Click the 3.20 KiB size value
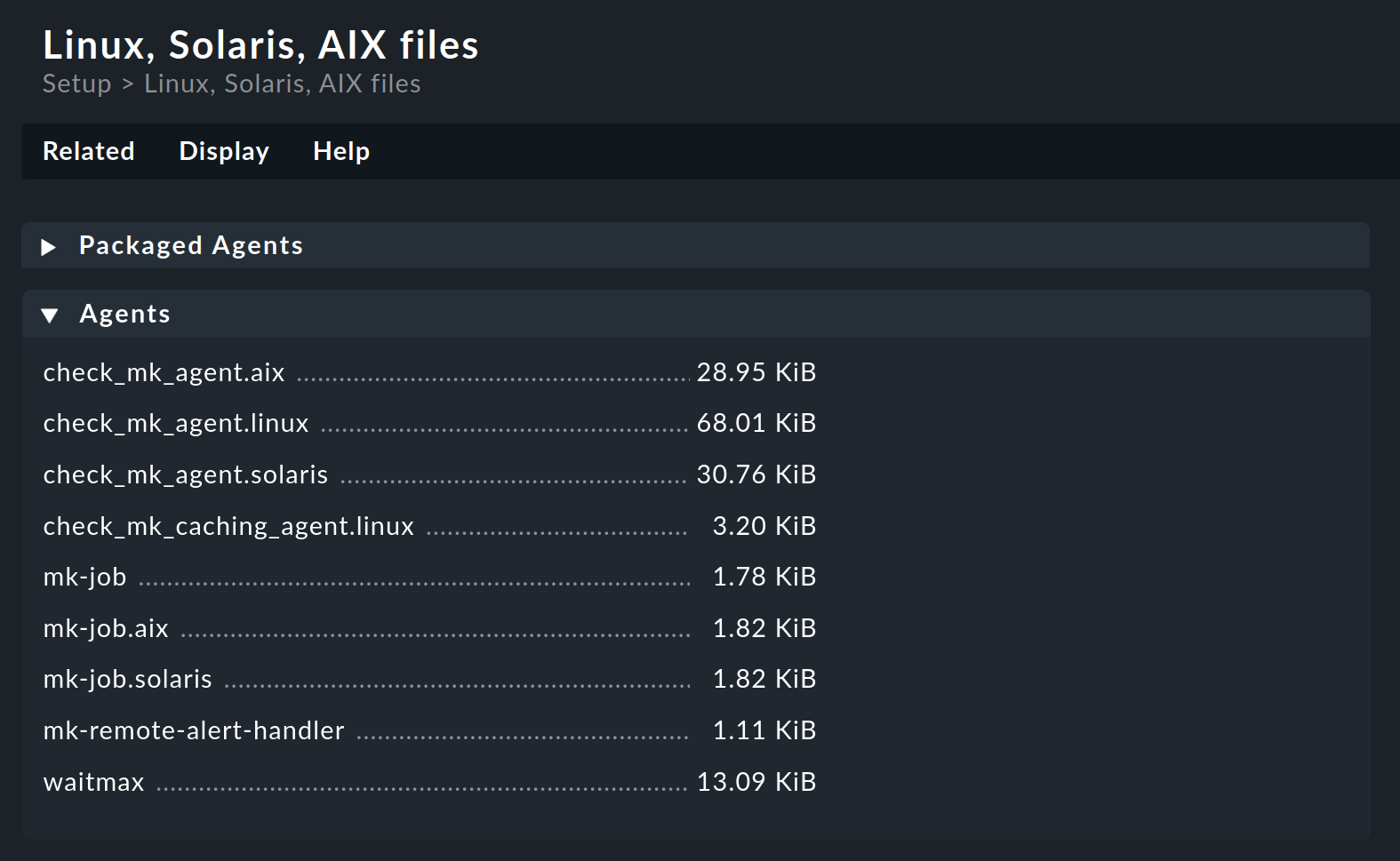The width and height of the screenshot is (1400, 861). (764, 526)
